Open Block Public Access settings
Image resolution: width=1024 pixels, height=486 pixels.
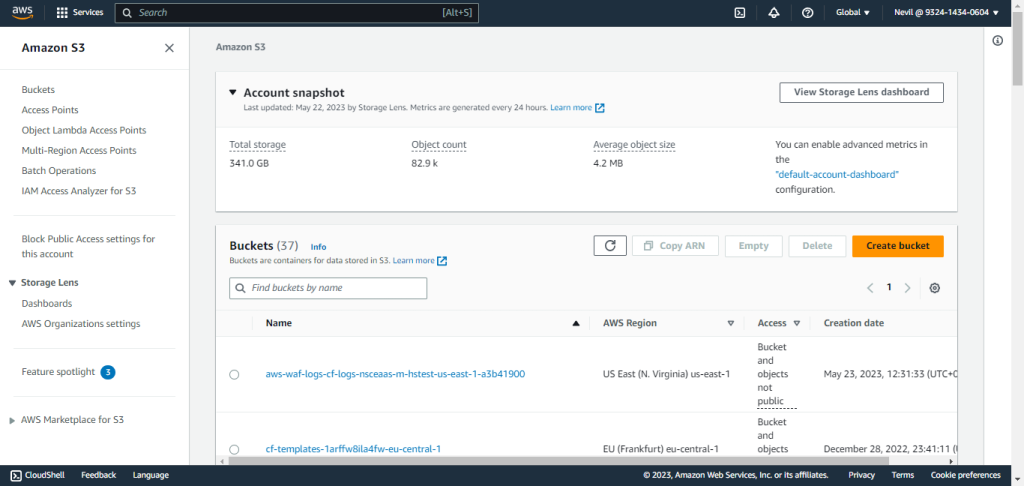(88, 246)
